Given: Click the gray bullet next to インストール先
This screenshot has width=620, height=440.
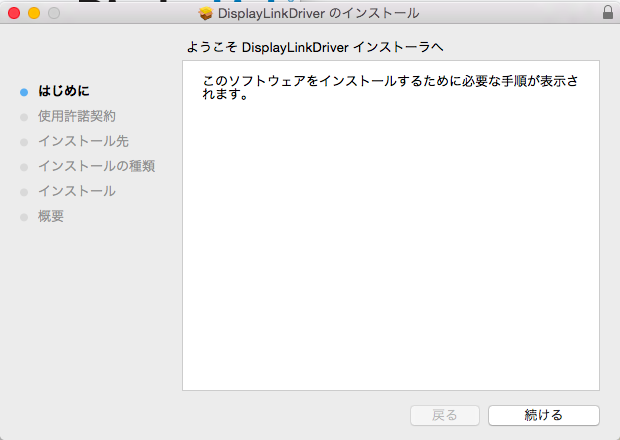Looking at the screenshot, I should click(x=24, y=142).
